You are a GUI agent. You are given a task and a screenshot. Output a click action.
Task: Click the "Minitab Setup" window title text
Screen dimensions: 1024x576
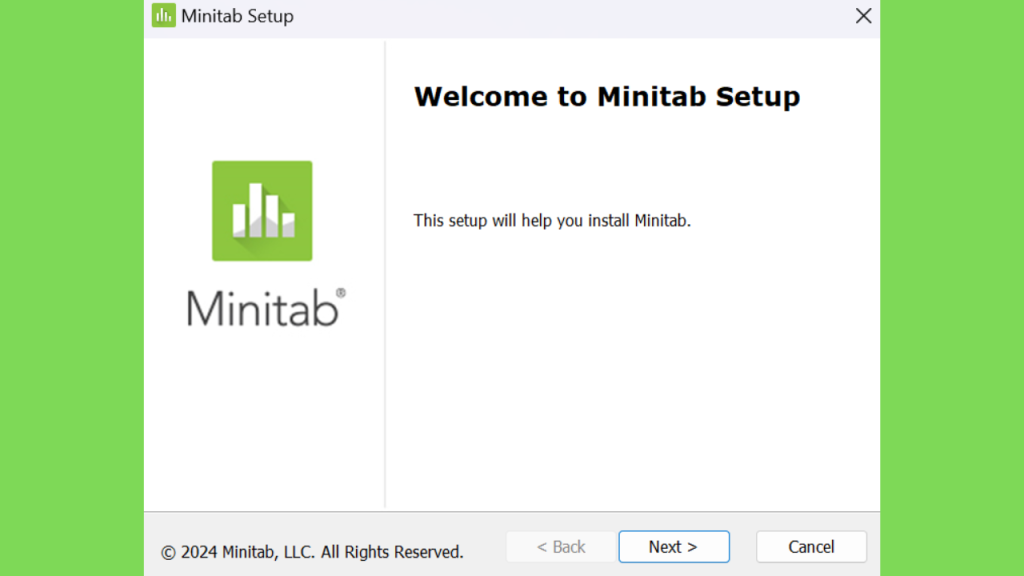click(237, 16)
